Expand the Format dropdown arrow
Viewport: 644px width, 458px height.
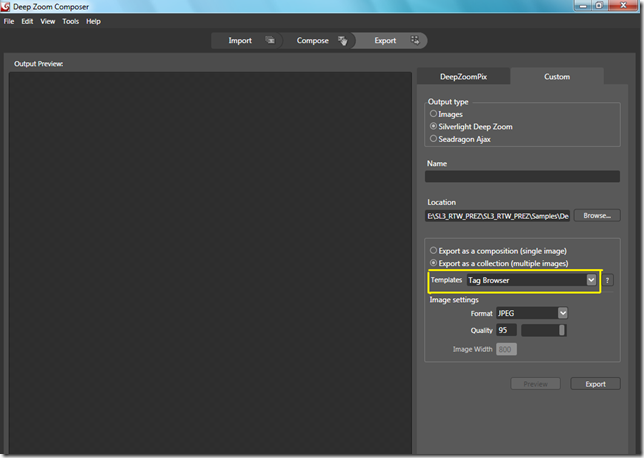[563, 313]
